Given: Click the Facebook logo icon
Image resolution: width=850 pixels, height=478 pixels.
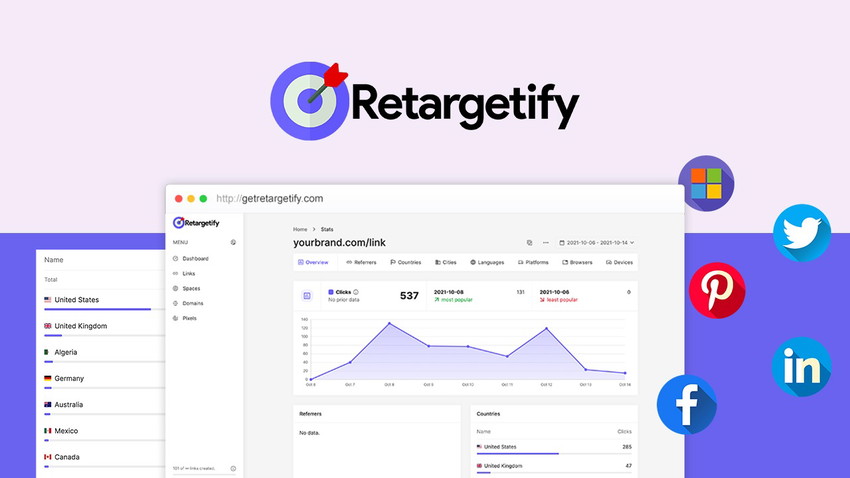Looking at the screenshot, I should click(x=686, y=404).
